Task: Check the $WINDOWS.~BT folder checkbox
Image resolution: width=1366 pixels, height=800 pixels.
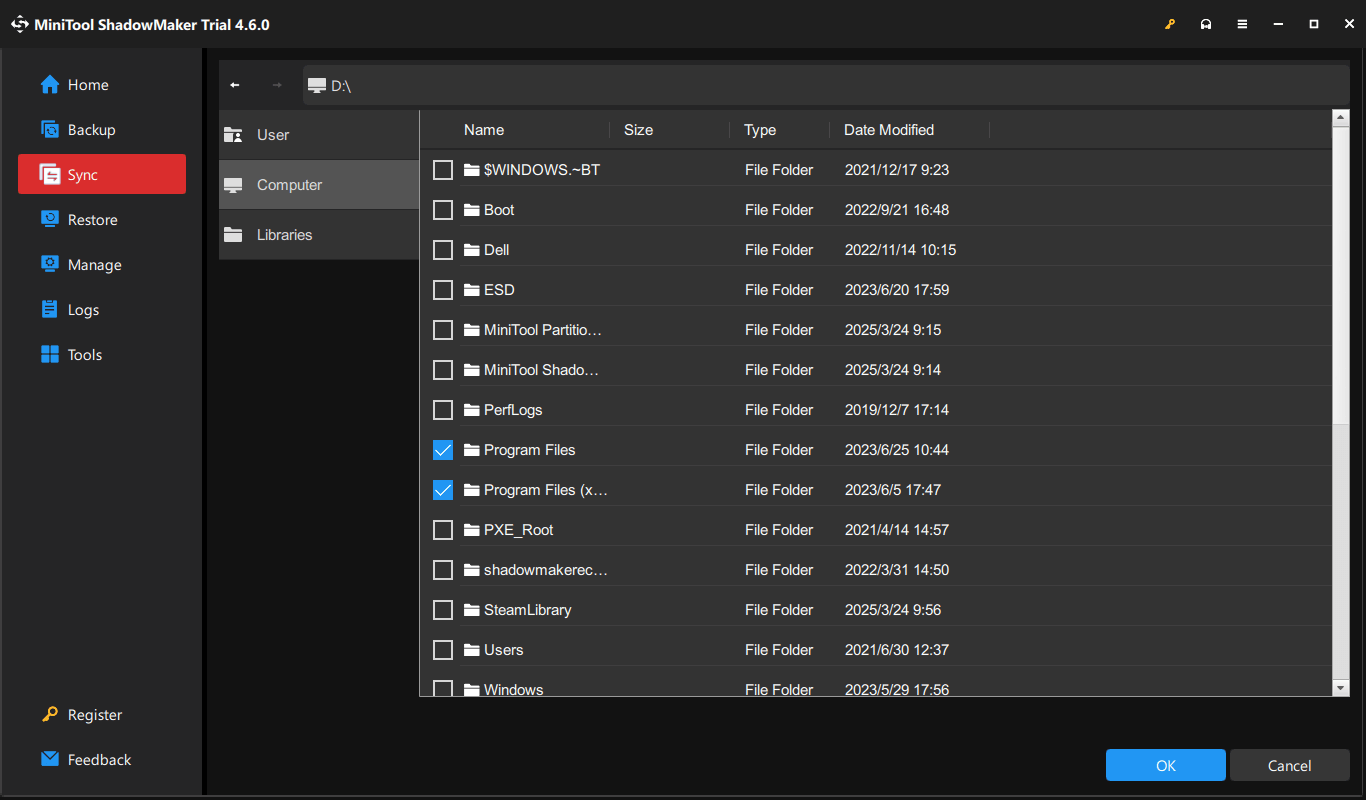Action: coord(443,170)
